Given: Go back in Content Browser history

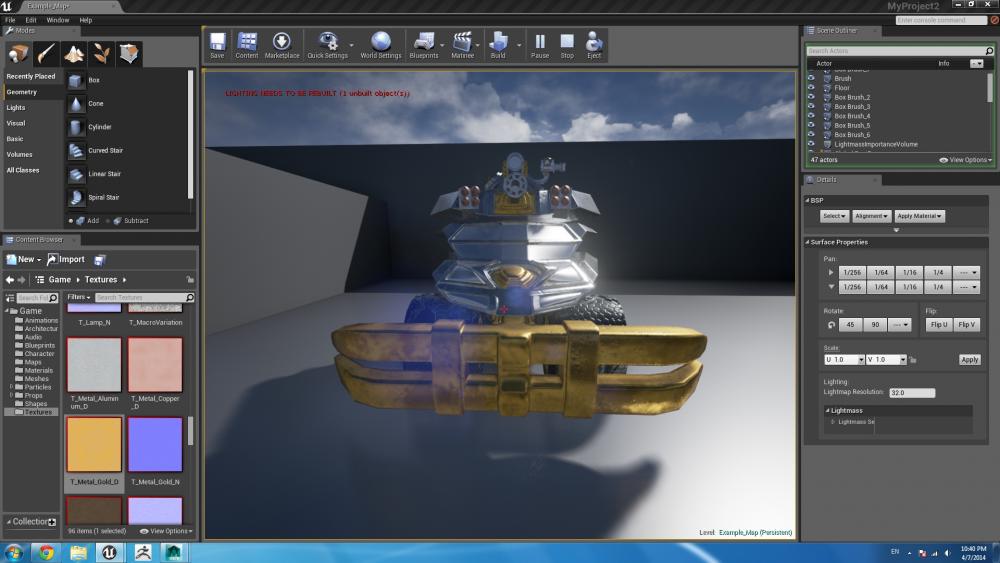Looking at the screenshot, I should pyautogui.click(x=10, y=280).
